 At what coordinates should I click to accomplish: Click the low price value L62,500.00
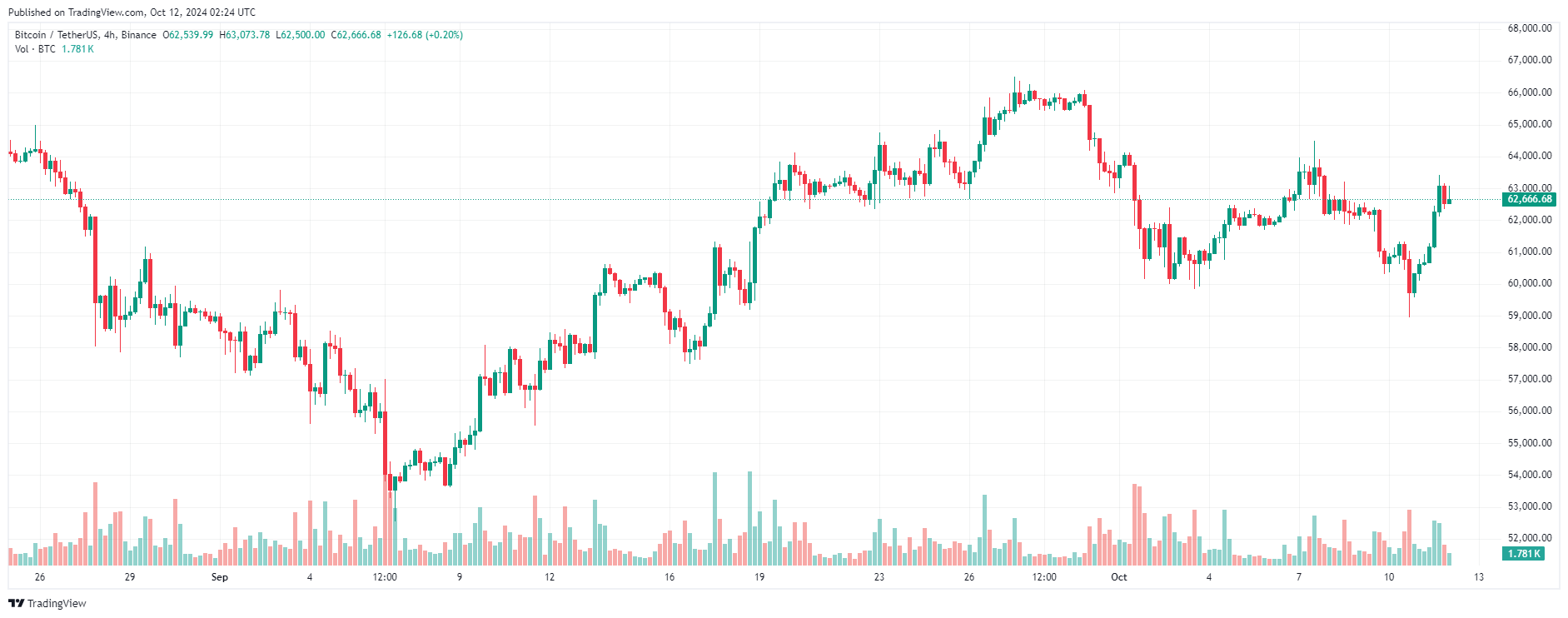301,35
